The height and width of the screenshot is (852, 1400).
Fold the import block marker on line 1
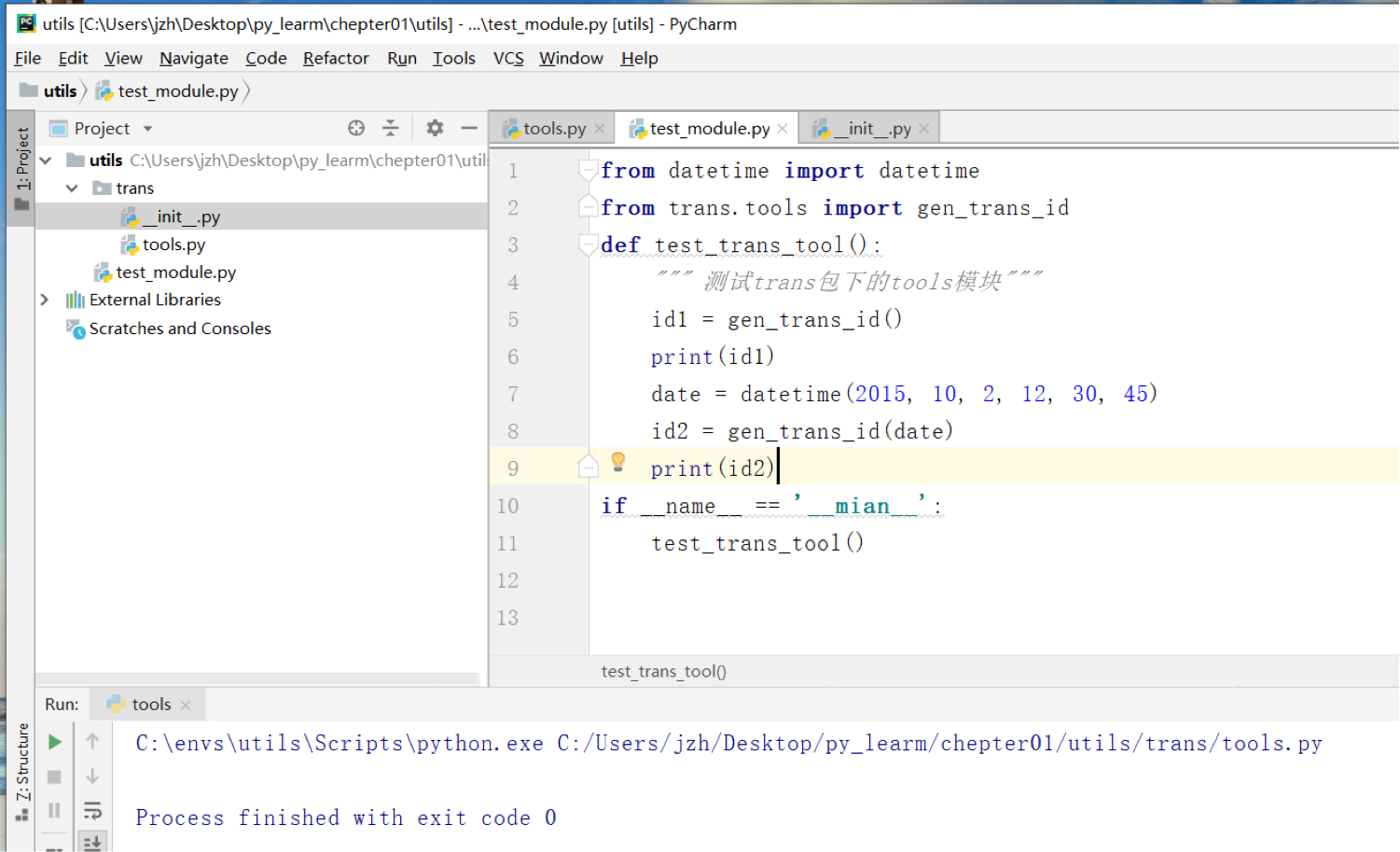click(588, 171)
